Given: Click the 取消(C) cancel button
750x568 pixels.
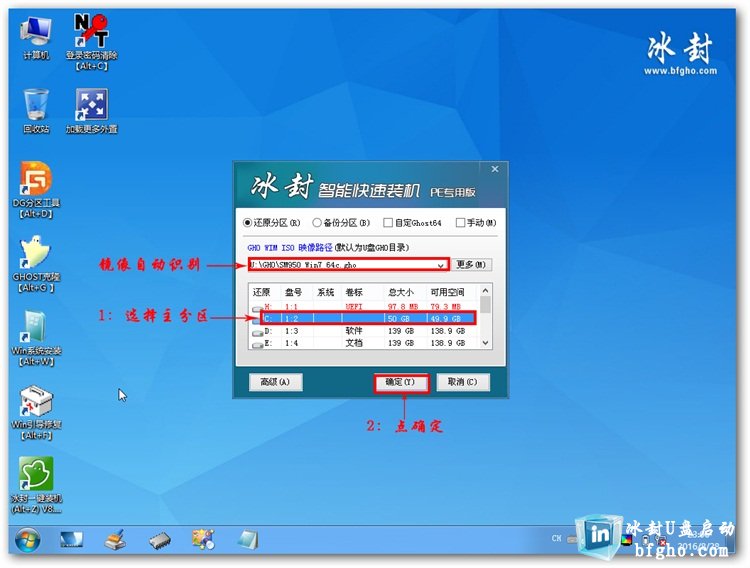Looking at the screenshot, I should 463,382.
